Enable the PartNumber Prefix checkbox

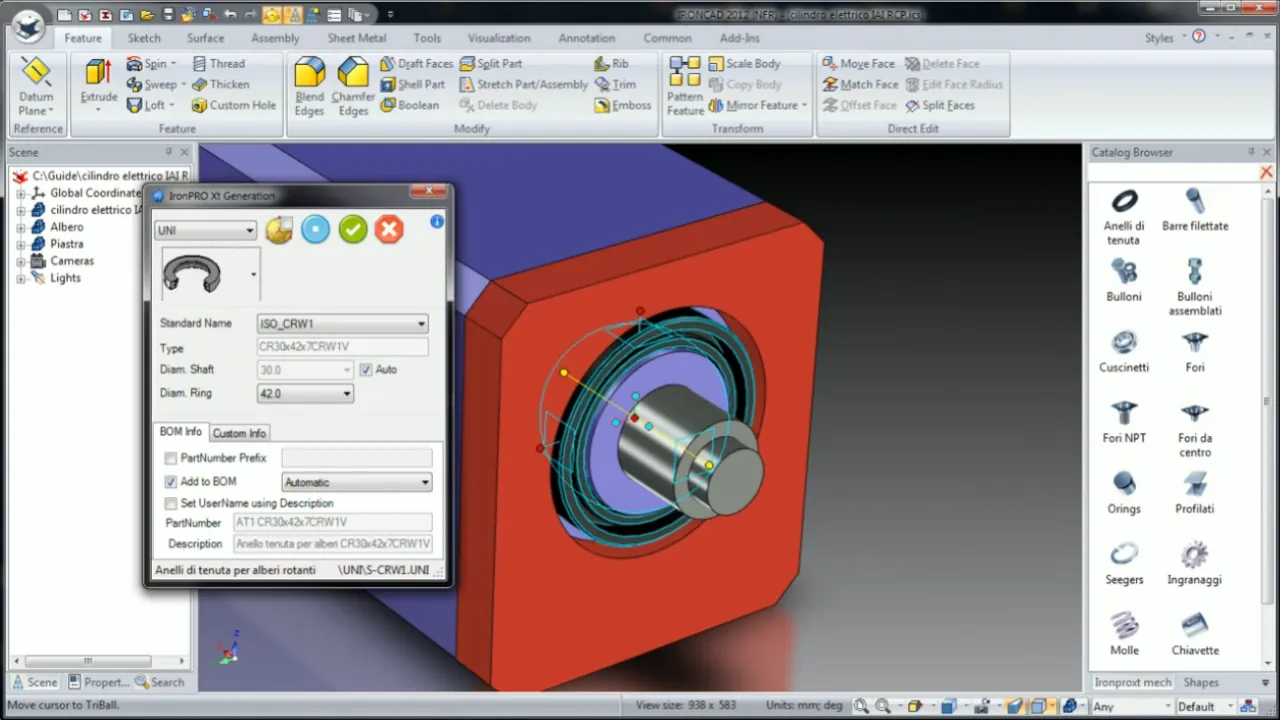point(171,458)
